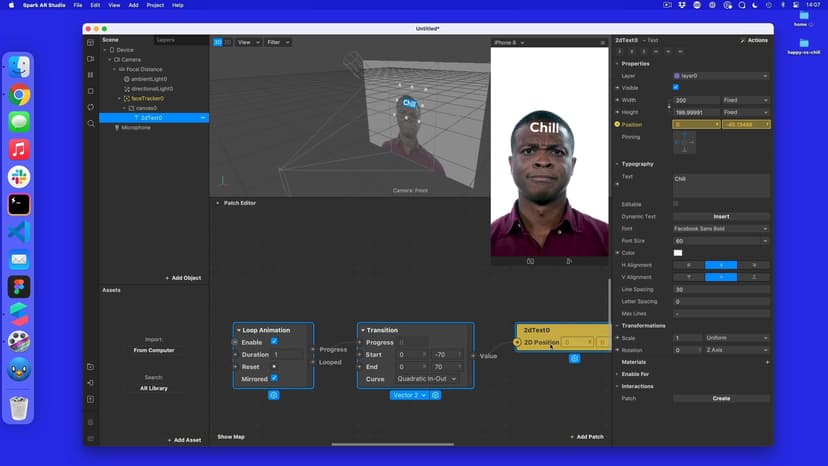
Task: Click the simulator hamburger menu icon
Action: (x=603, y=43)
